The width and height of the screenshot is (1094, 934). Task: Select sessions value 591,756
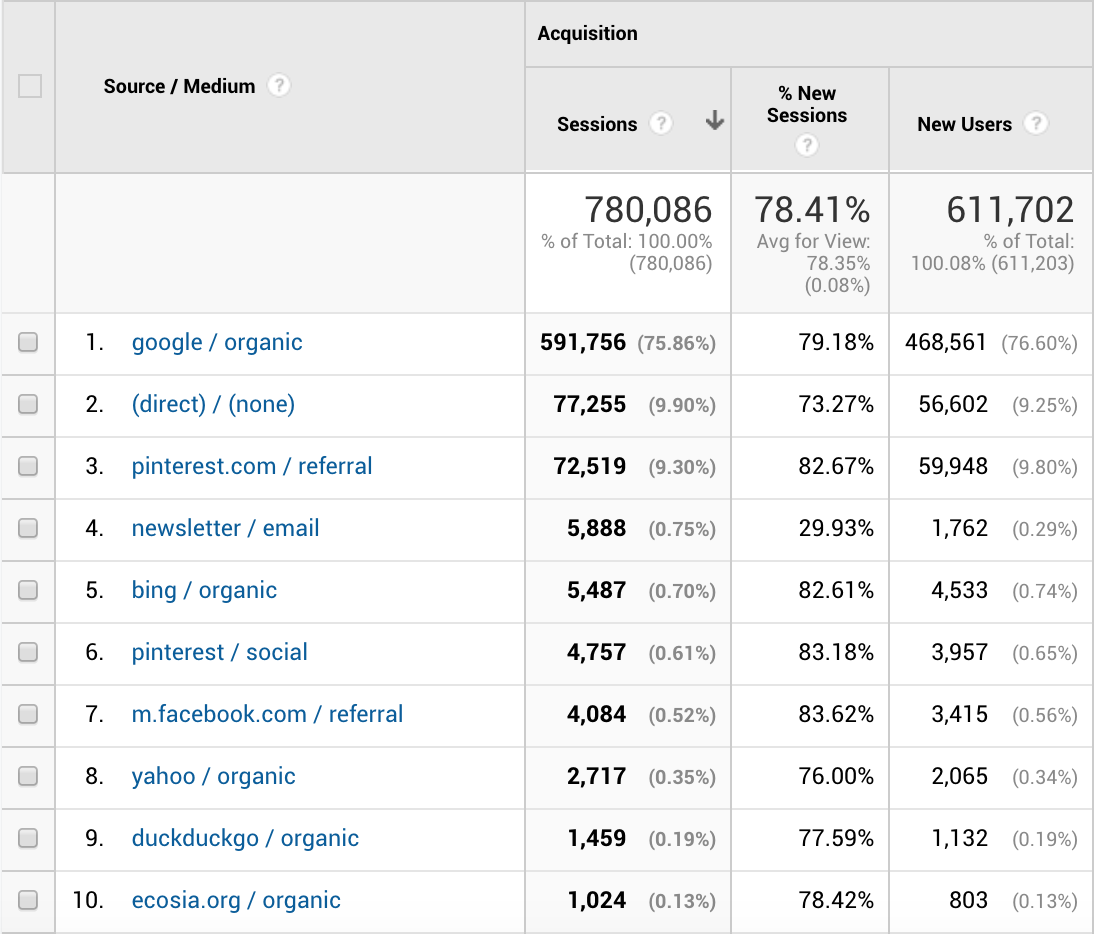[583, 342]
